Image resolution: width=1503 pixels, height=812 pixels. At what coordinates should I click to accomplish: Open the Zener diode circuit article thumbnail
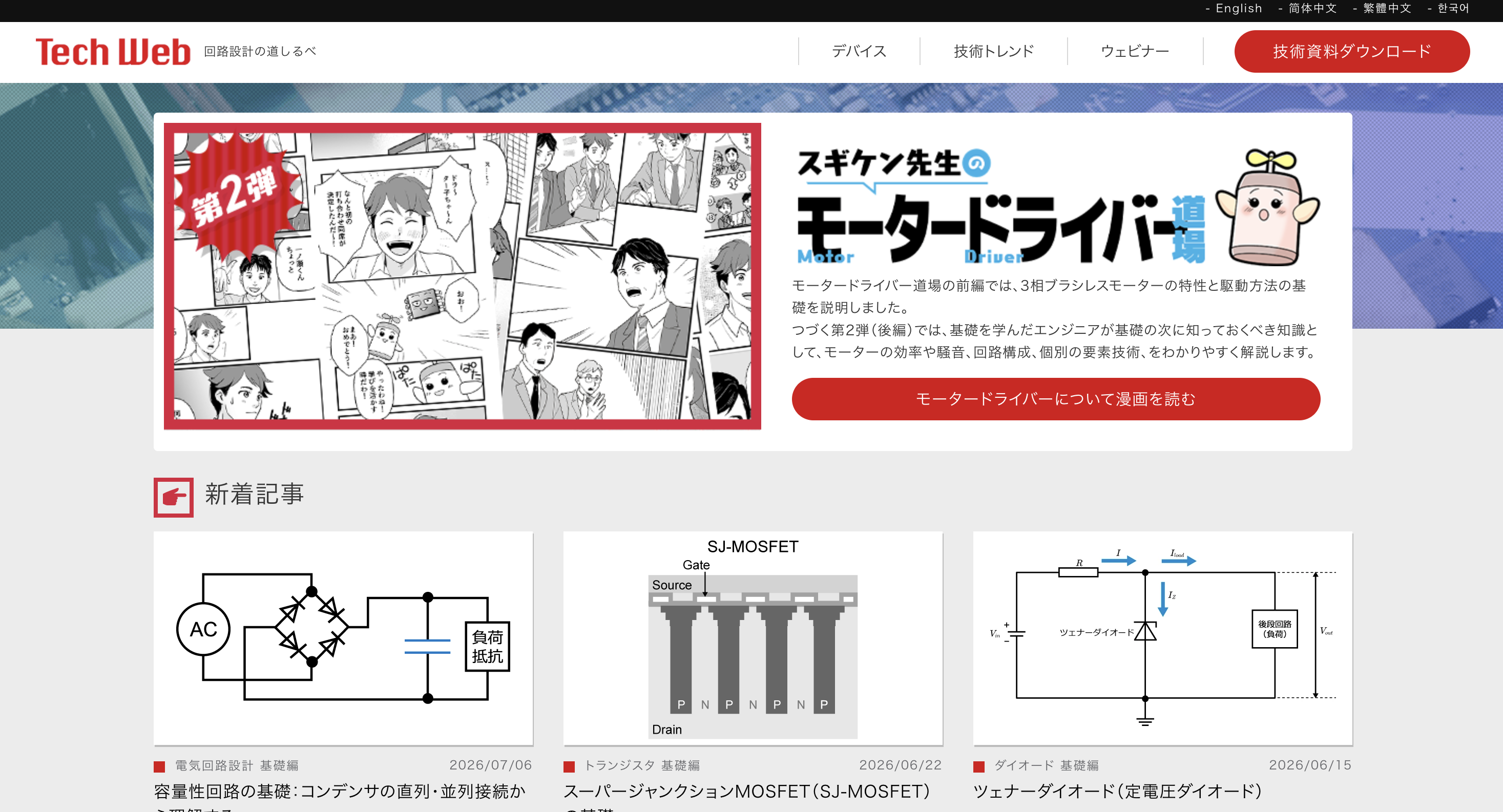1162,638
